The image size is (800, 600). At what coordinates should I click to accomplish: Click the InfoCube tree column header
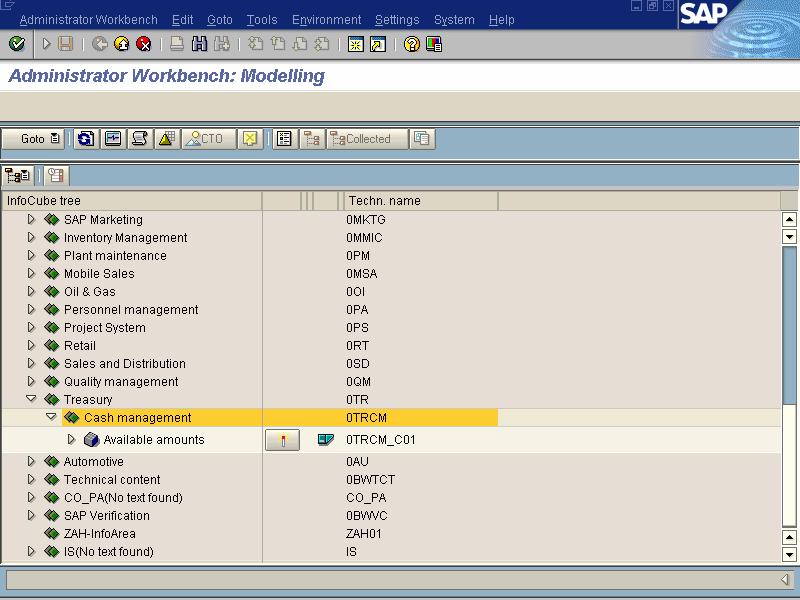click(132, 201)
